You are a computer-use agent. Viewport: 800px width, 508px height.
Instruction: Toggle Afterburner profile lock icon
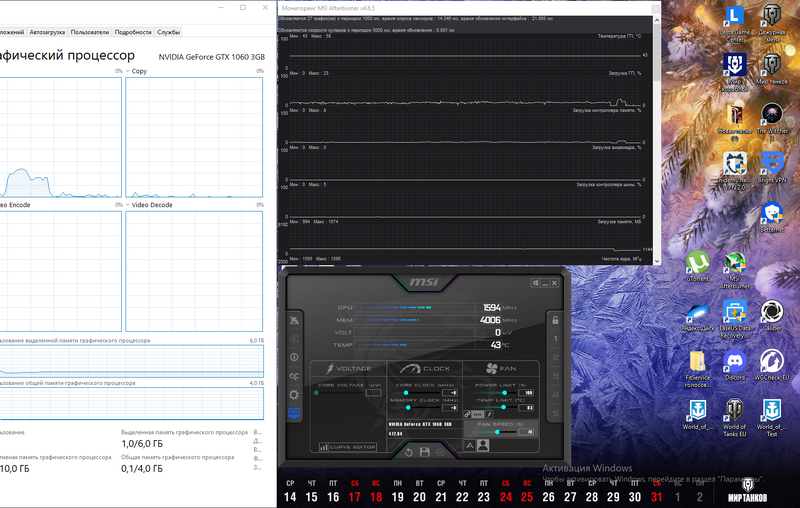[555, 320]
